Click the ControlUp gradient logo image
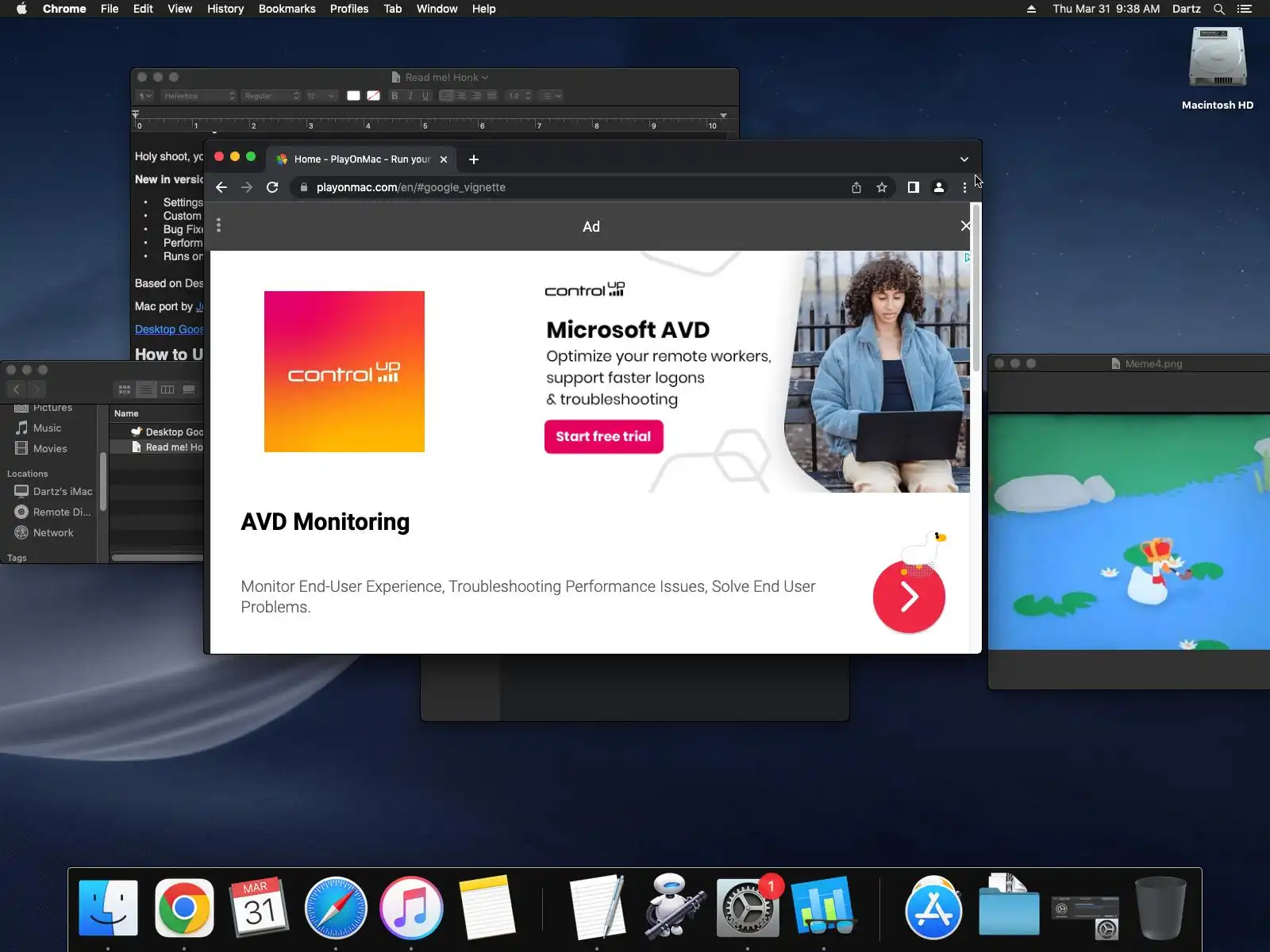This screenshot has width=1270, height=952. tap(344, 371)
